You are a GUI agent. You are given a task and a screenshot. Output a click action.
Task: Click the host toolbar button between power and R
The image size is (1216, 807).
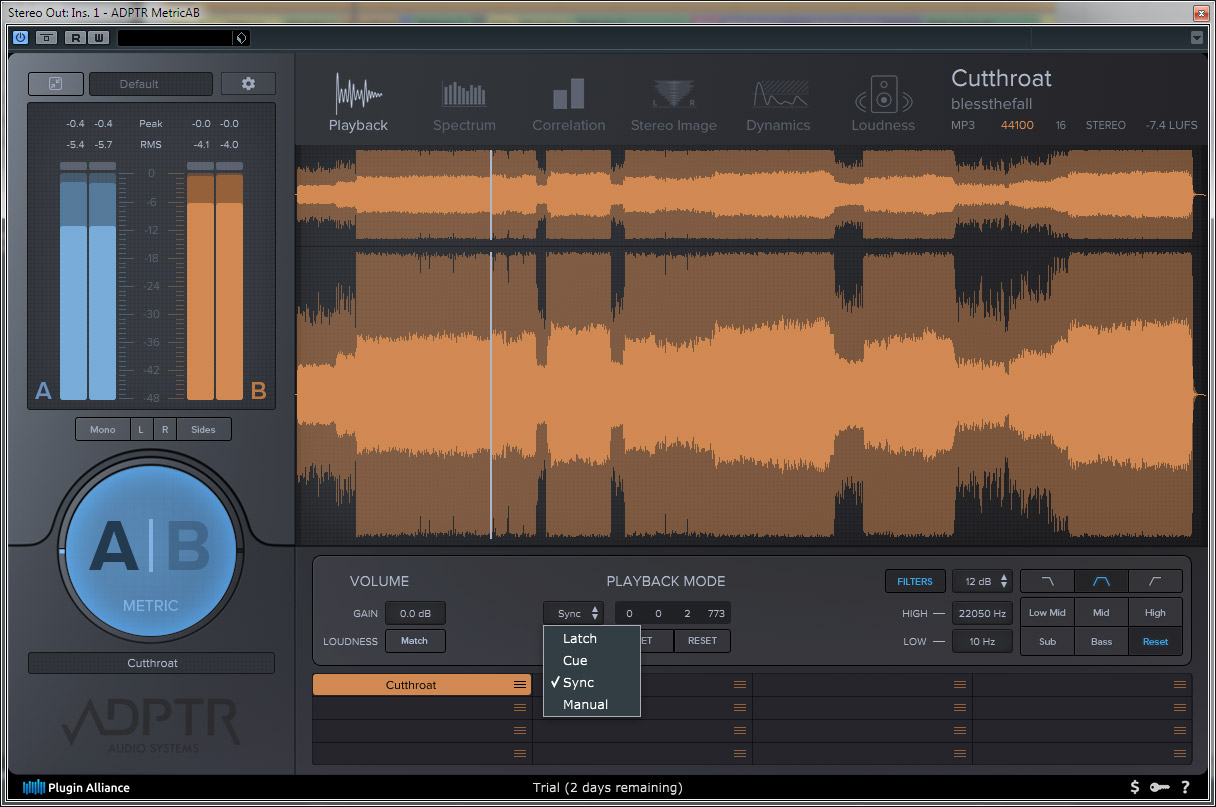46,37
